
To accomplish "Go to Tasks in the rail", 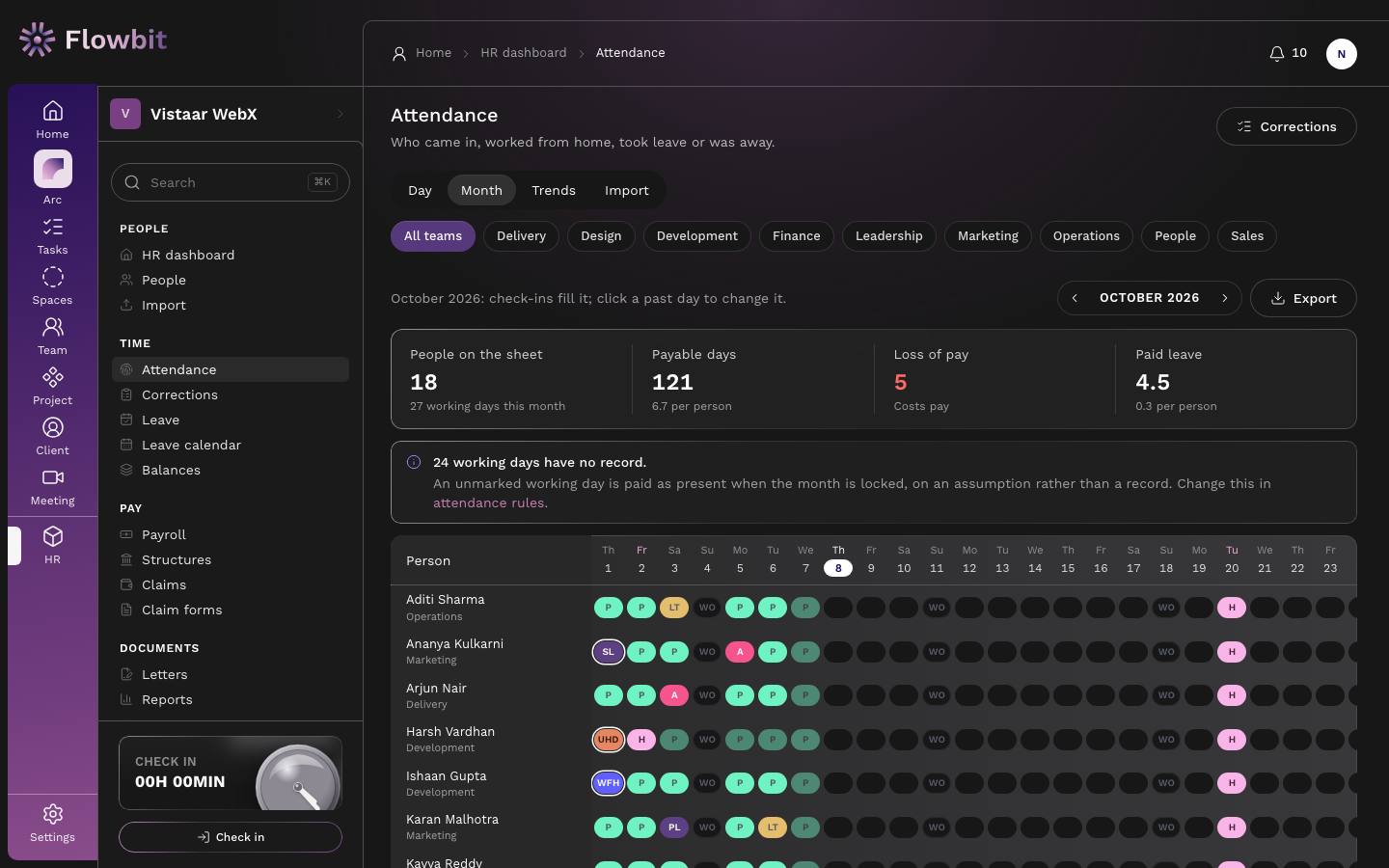I will 52,236.
